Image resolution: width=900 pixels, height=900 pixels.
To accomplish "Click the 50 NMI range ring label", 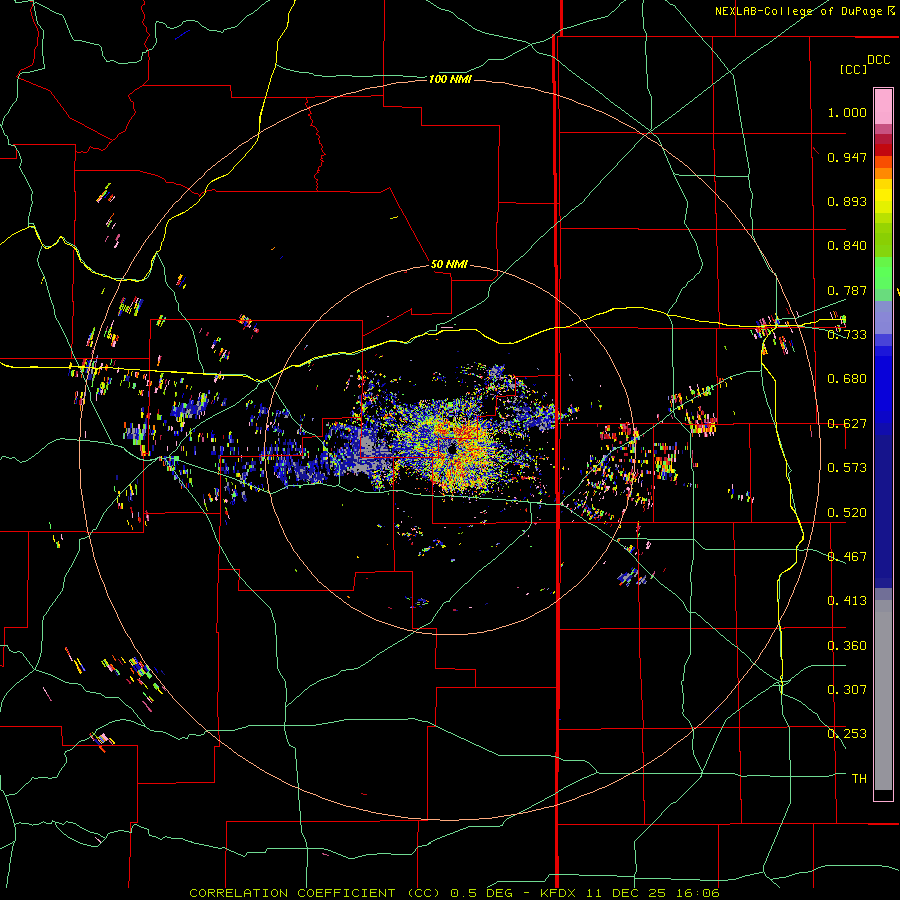I will (x=449, y=264).
